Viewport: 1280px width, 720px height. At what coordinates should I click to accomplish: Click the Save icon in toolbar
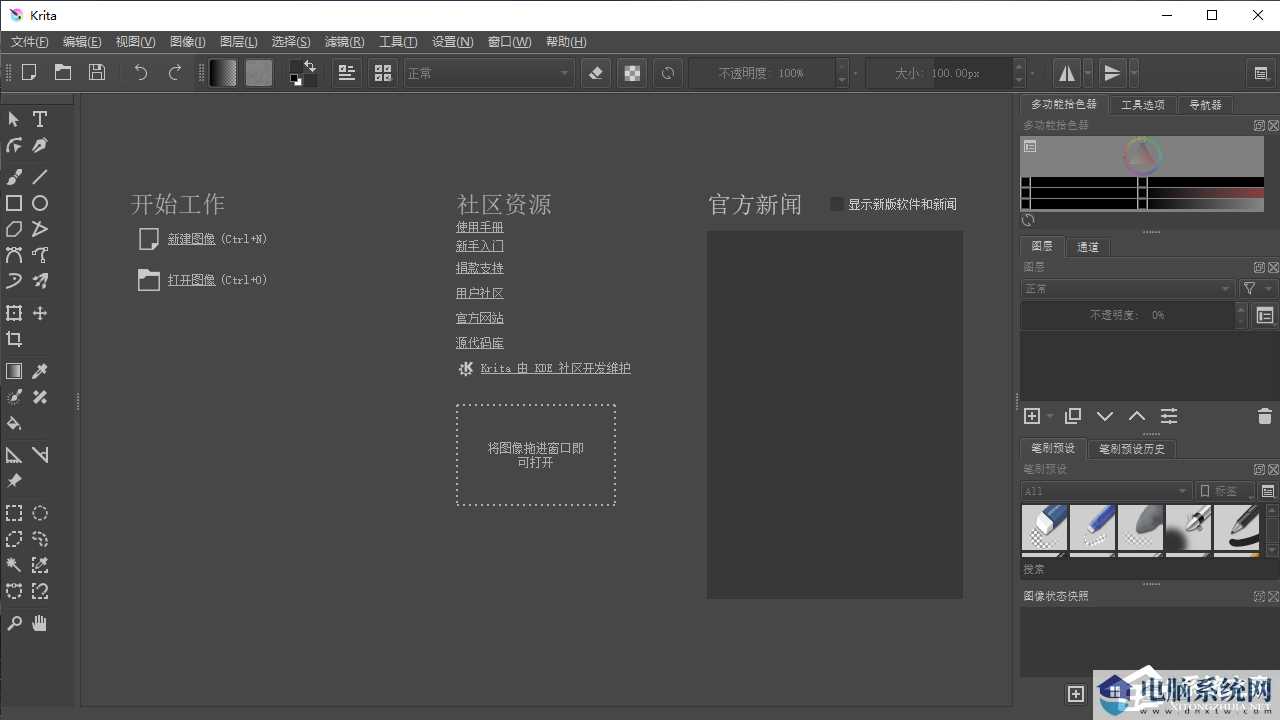(x=97, y=72)
